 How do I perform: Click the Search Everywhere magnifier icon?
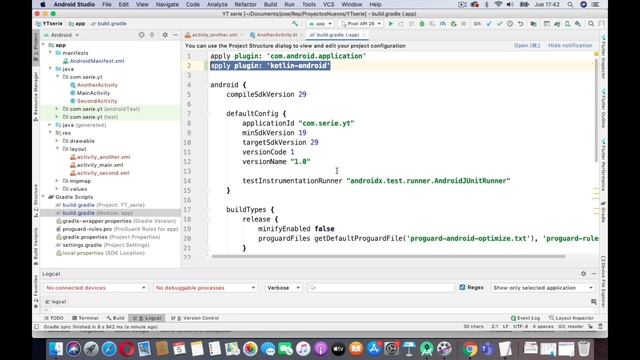(591, 24)
